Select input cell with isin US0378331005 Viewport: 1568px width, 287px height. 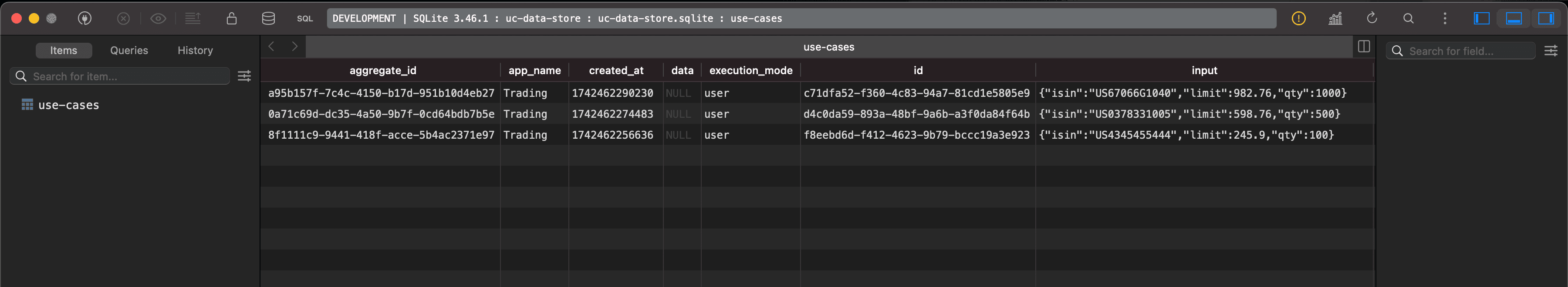[1204, 114]
